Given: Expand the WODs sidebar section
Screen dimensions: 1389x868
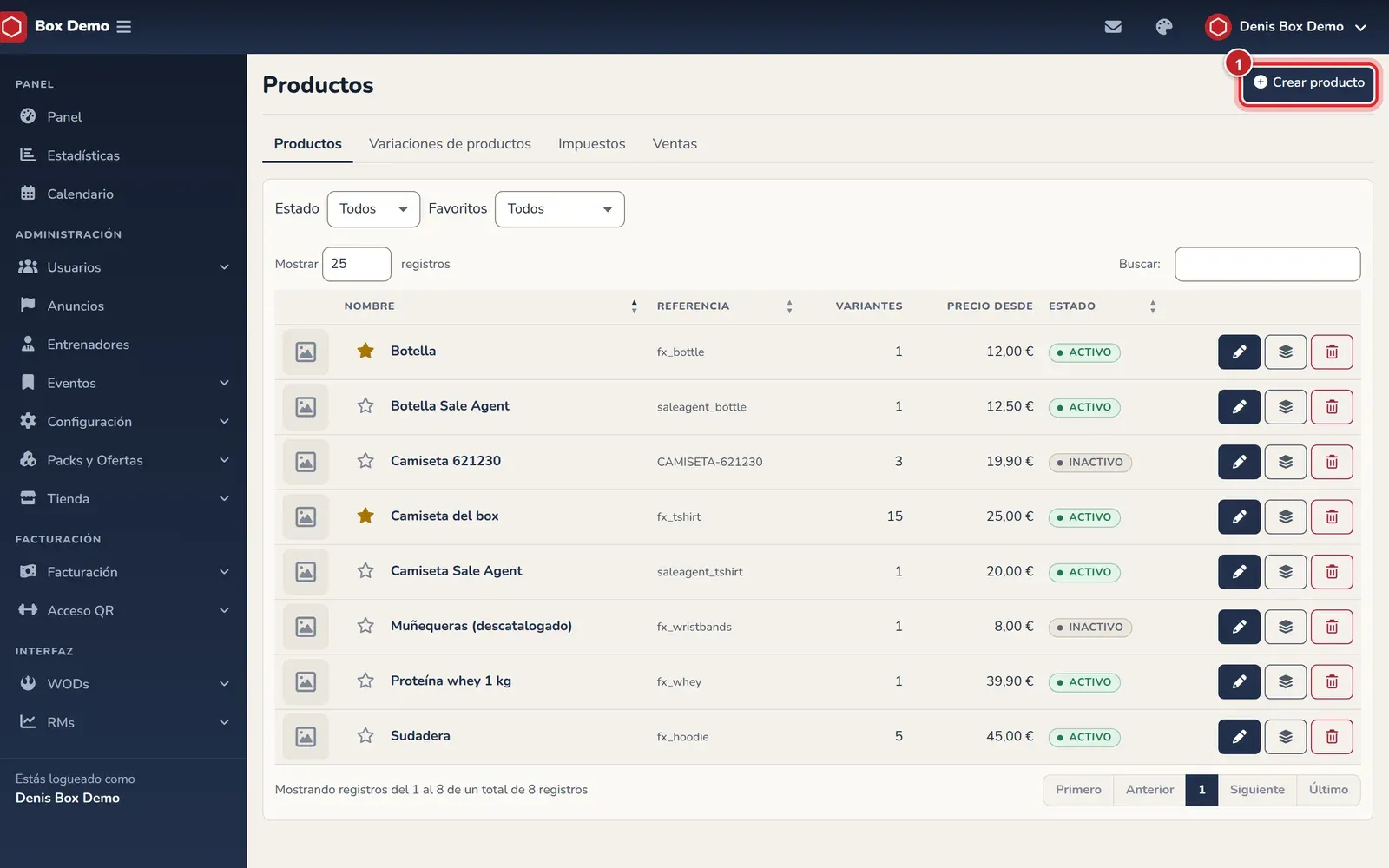Looking at the screenshot, I should click(x=123, y=684).
